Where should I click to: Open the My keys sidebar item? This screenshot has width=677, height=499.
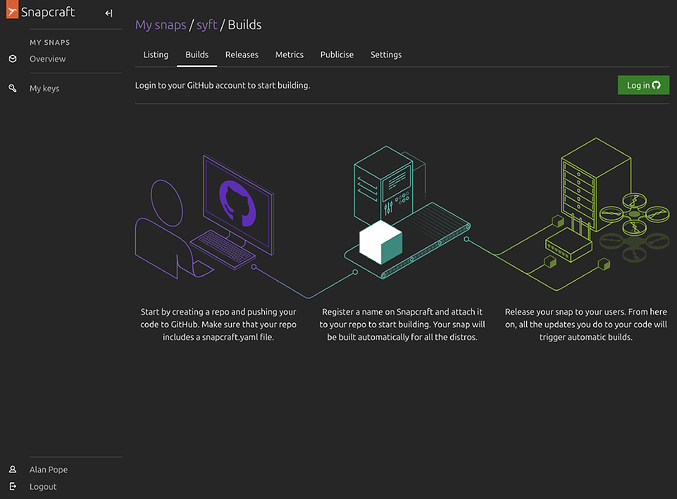44,89
